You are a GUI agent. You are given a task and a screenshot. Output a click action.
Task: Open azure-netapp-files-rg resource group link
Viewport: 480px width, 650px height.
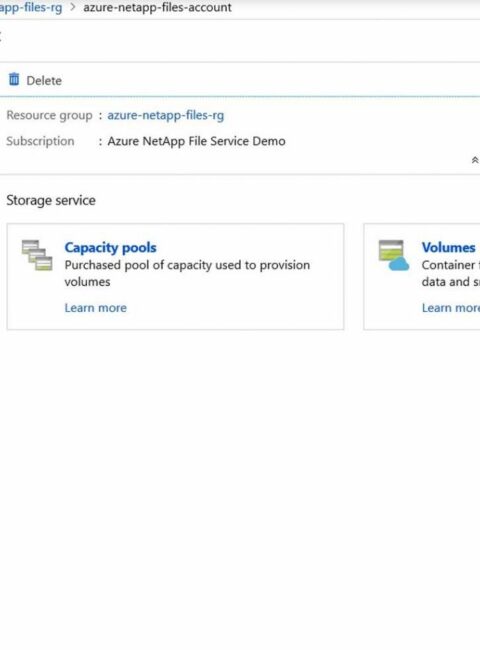click(165, 115)
